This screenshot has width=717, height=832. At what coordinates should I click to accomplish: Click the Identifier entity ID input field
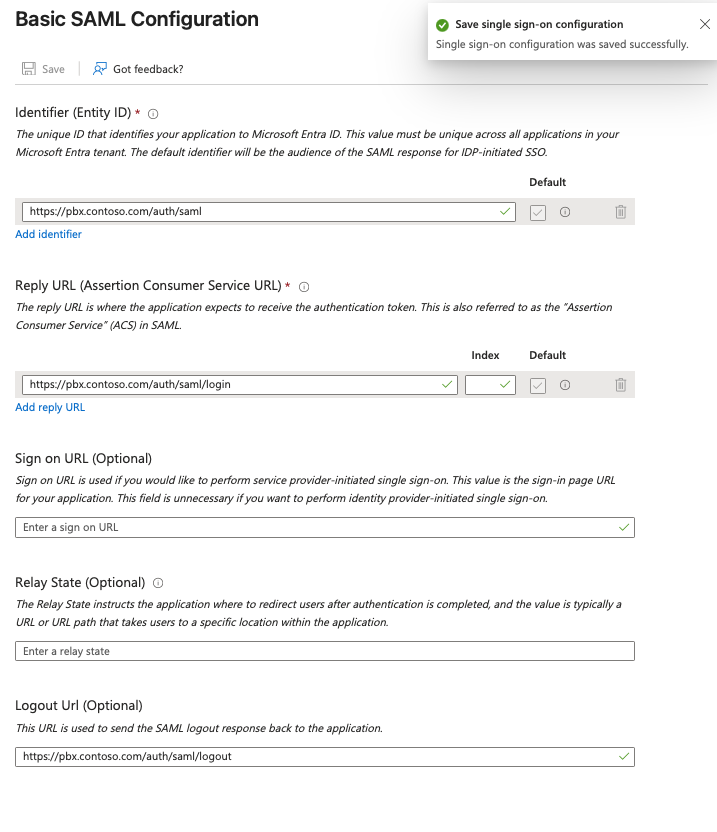[x=260, y=212]
